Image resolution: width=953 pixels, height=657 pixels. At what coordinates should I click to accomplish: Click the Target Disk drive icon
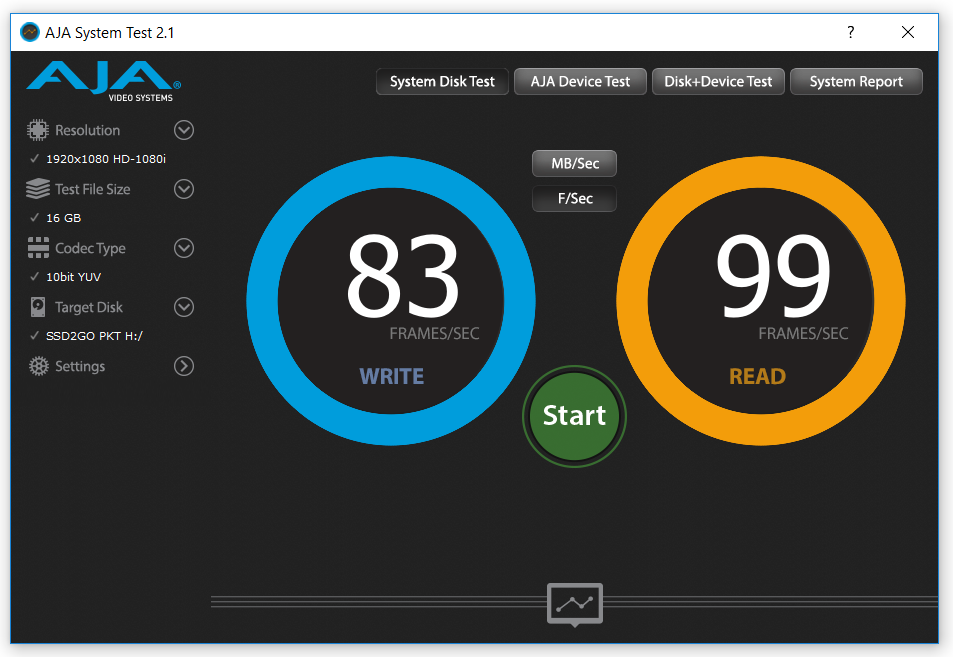point(38,307)
